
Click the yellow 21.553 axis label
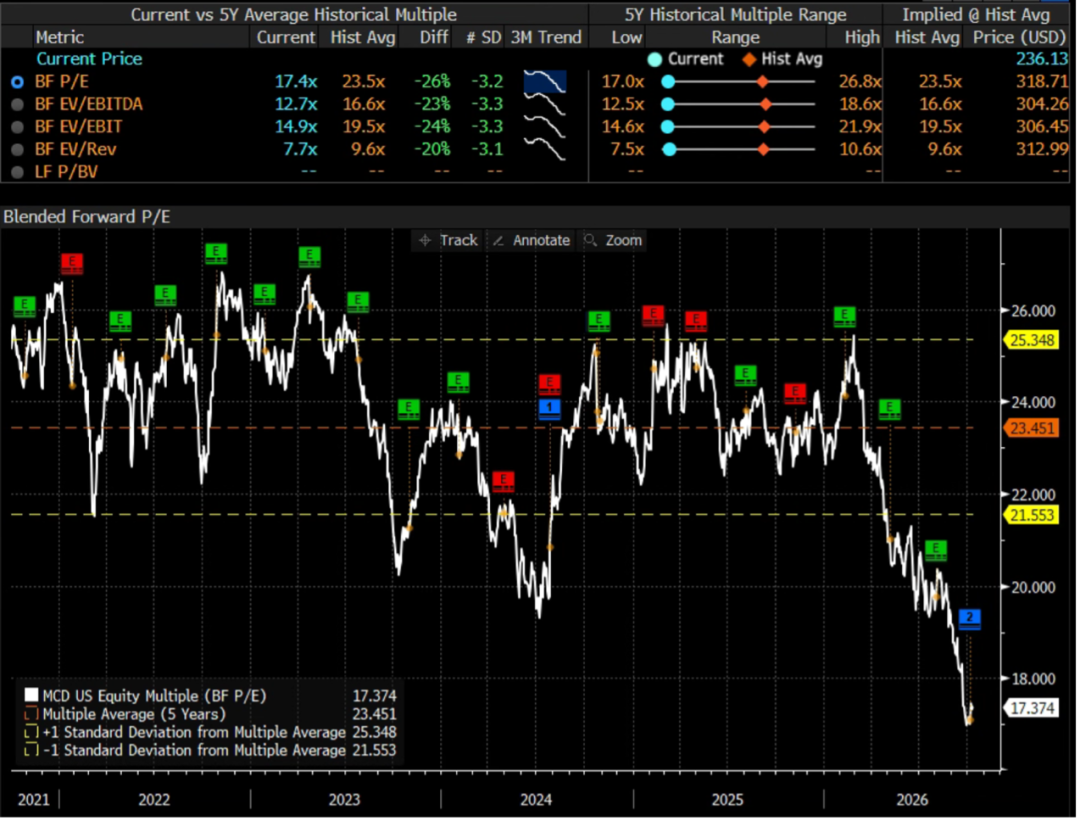pyautogui.click(x=1032, y=515)
